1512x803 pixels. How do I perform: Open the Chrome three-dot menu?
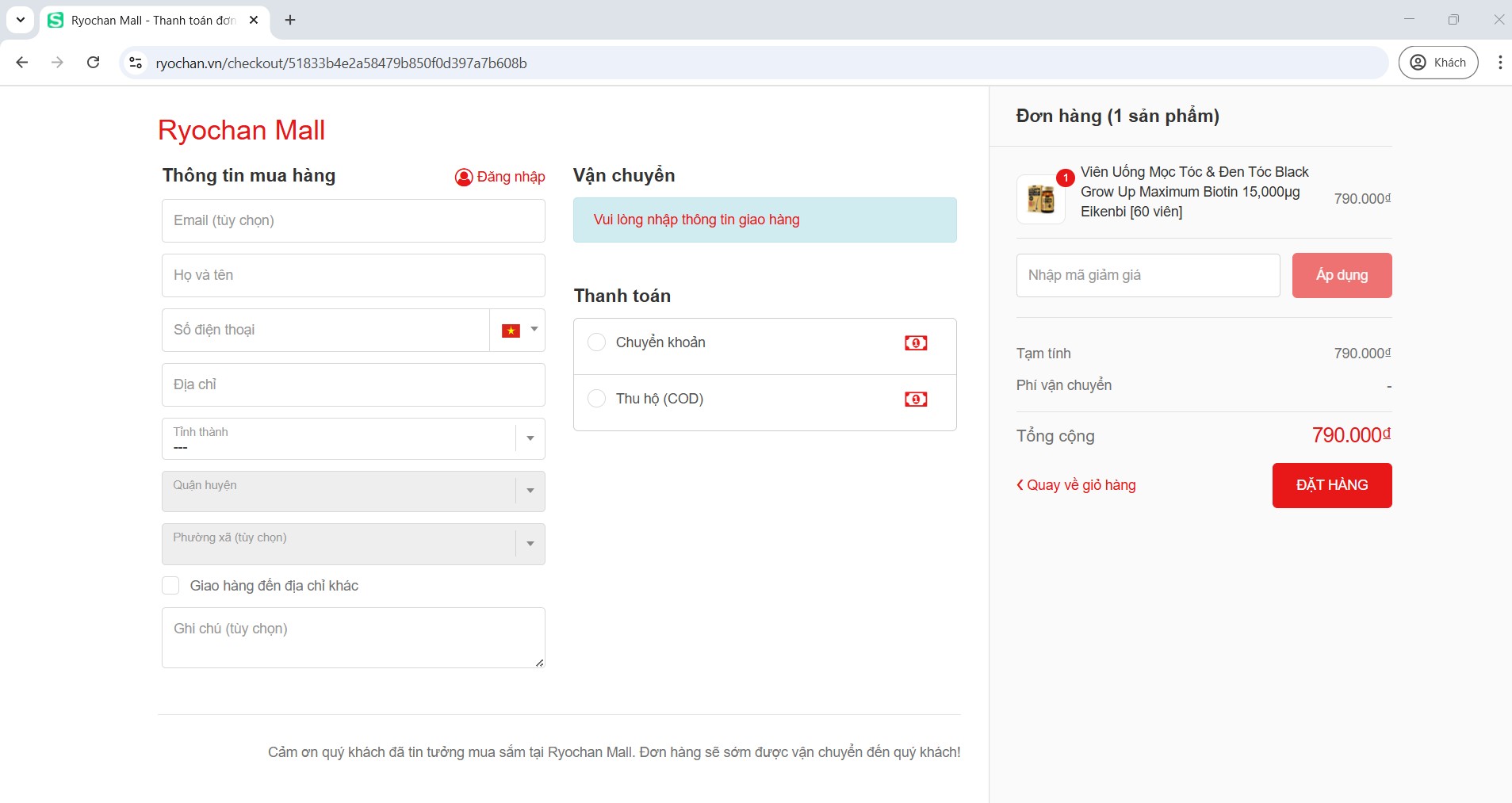(1499, 63)
